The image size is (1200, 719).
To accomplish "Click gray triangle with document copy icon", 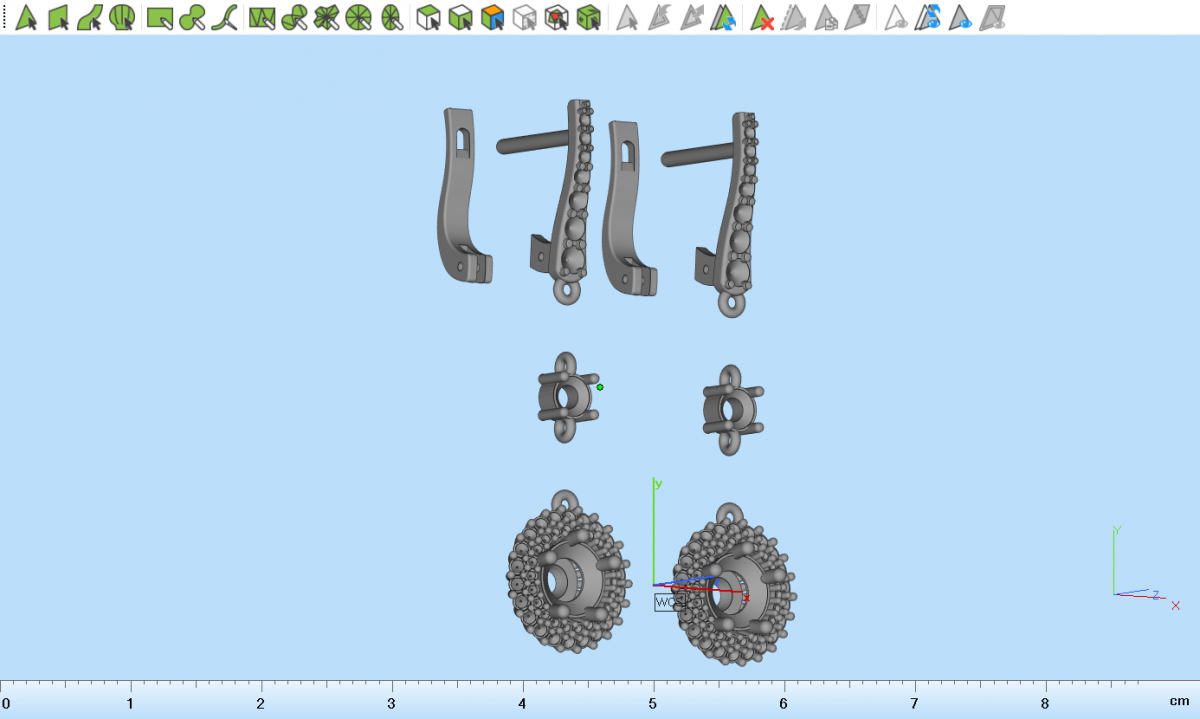I will click(826, 17).
